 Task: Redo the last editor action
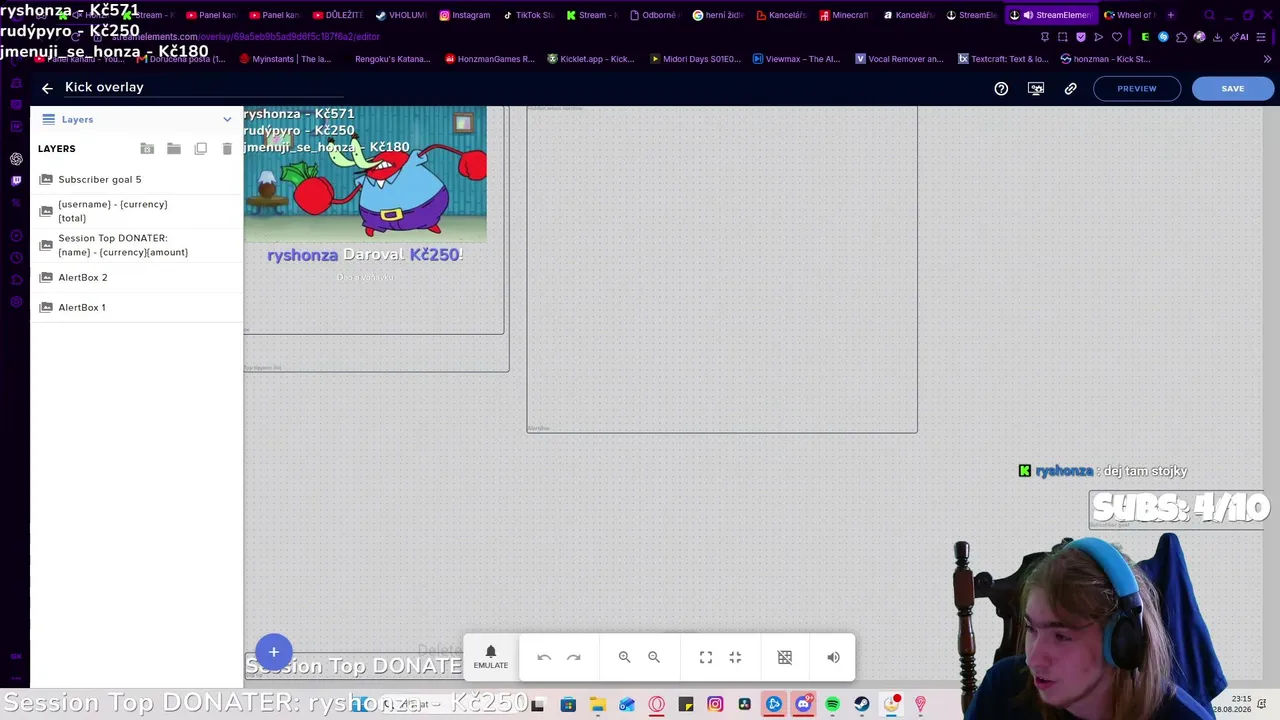pyautogui.click(x=574, y=657)
